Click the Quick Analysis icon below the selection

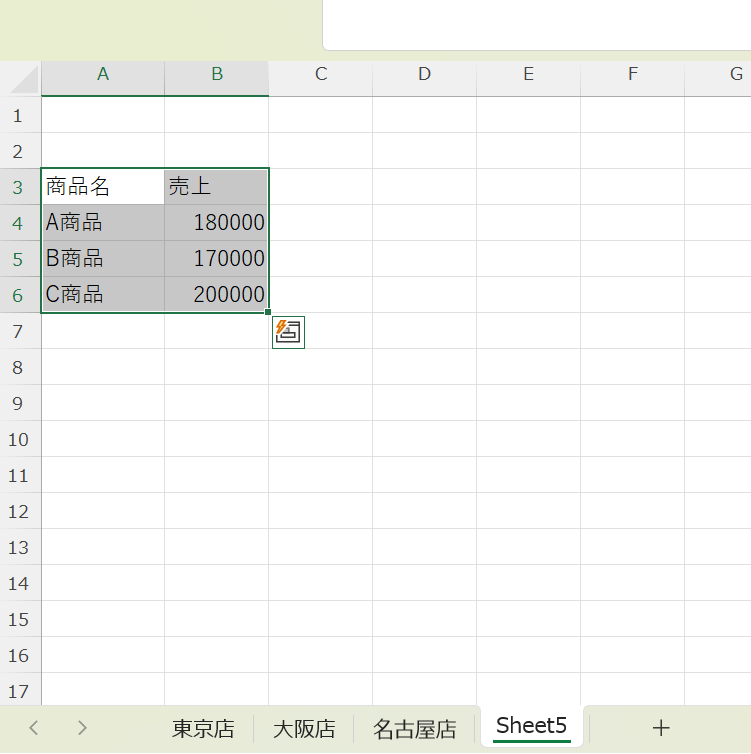click(288, 333)
